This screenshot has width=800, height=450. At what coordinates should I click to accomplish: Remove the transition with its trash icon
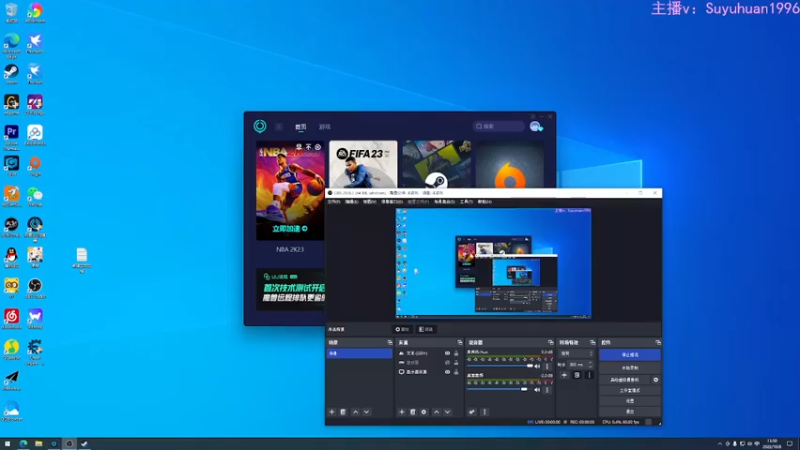[577, 375]
